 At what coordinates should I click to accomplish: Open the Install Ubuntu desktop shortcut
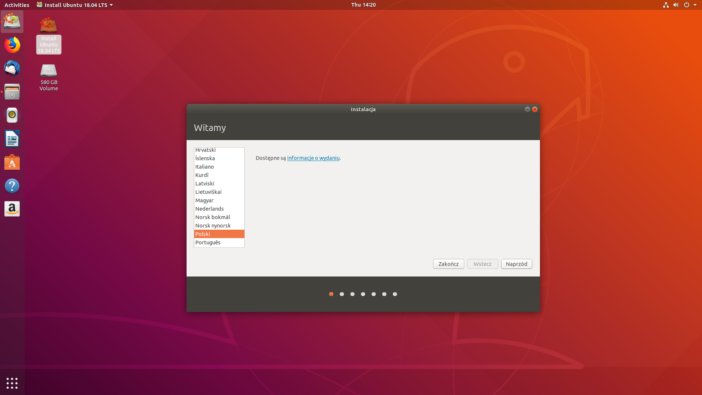pyautogui.click(x=49, y=35)
